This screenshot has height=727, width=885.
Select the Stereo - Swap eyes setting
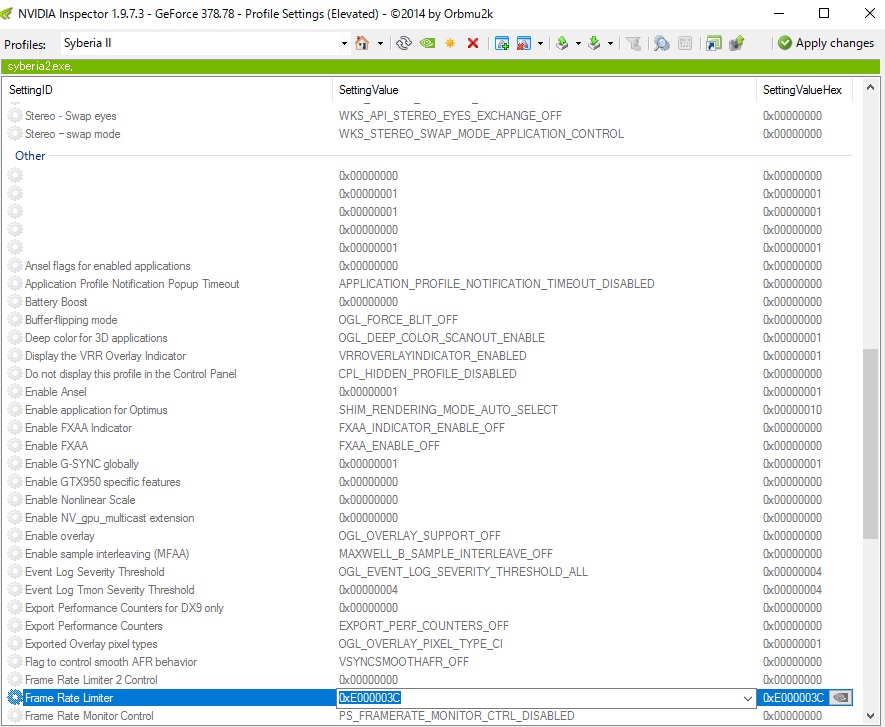[x=71, y=116]
